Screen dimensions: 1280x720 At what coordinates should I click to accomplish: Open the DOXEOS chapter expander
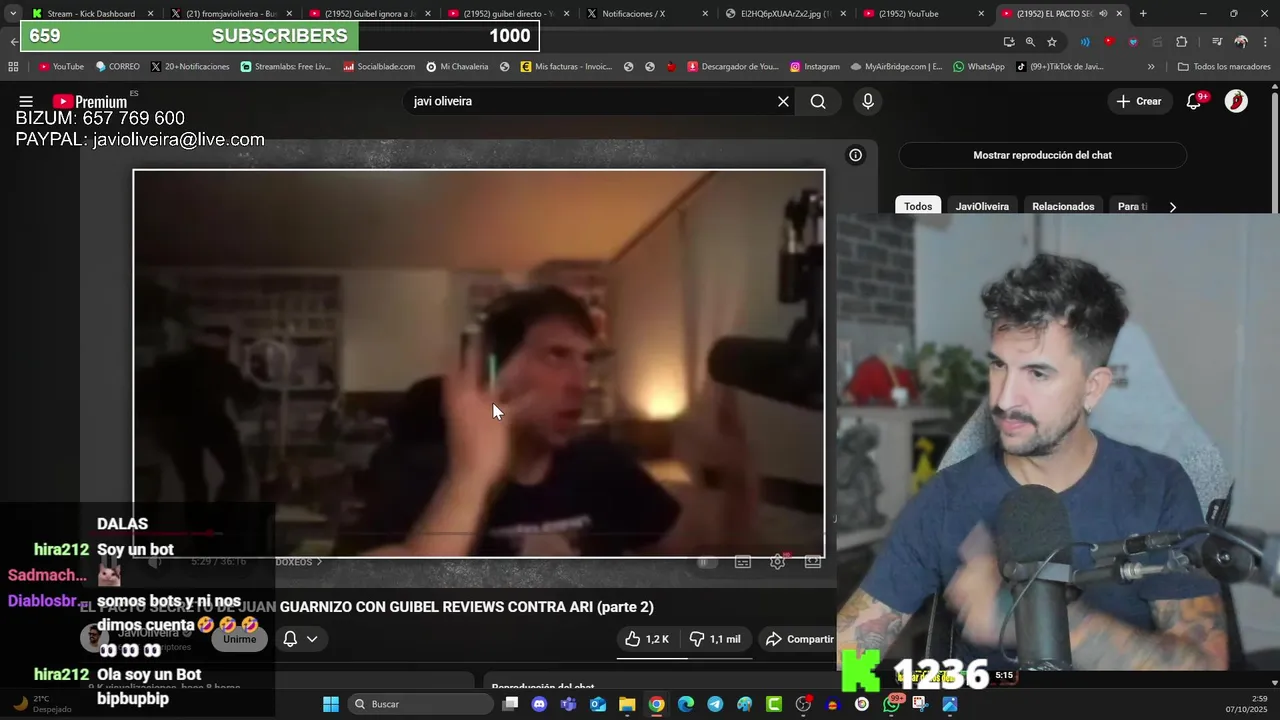click(x=299, y=562)
